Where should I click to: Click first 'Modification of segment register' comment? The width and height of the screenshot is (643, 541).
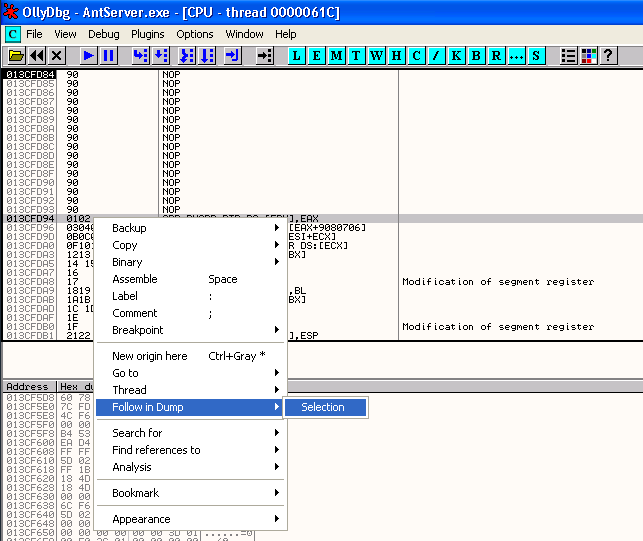pos(498,282)
